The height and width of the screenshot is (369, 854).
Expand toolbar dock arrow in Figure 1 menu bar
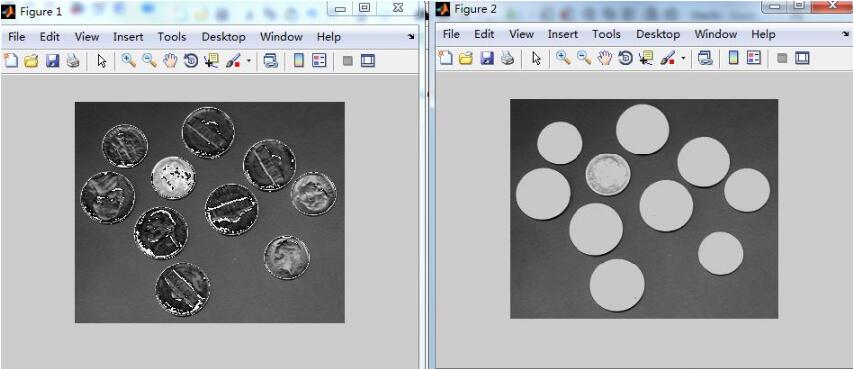coord(411,37)
